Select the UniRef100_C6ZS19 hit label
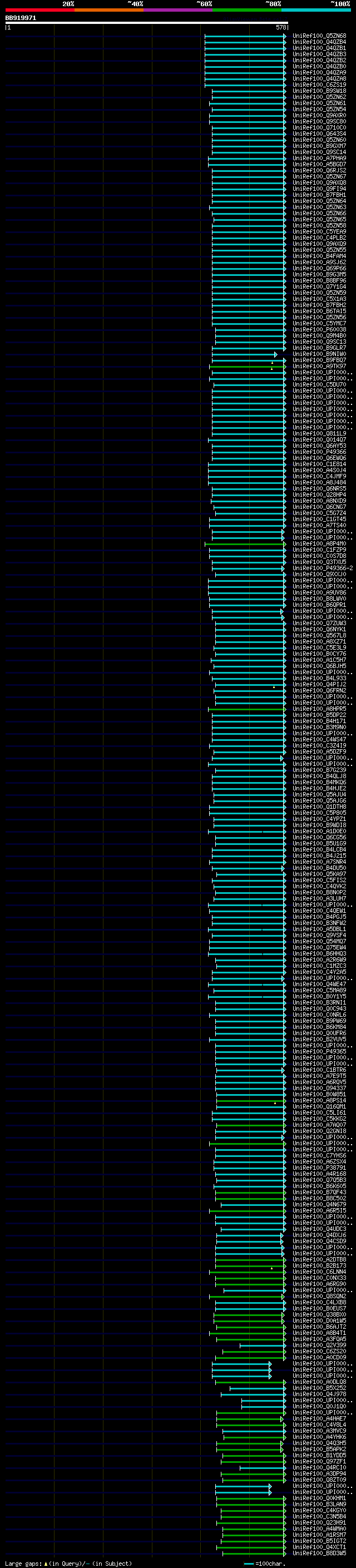Image resolution: width=356 pixels, height=1568 pixels. tap(319, 85)
